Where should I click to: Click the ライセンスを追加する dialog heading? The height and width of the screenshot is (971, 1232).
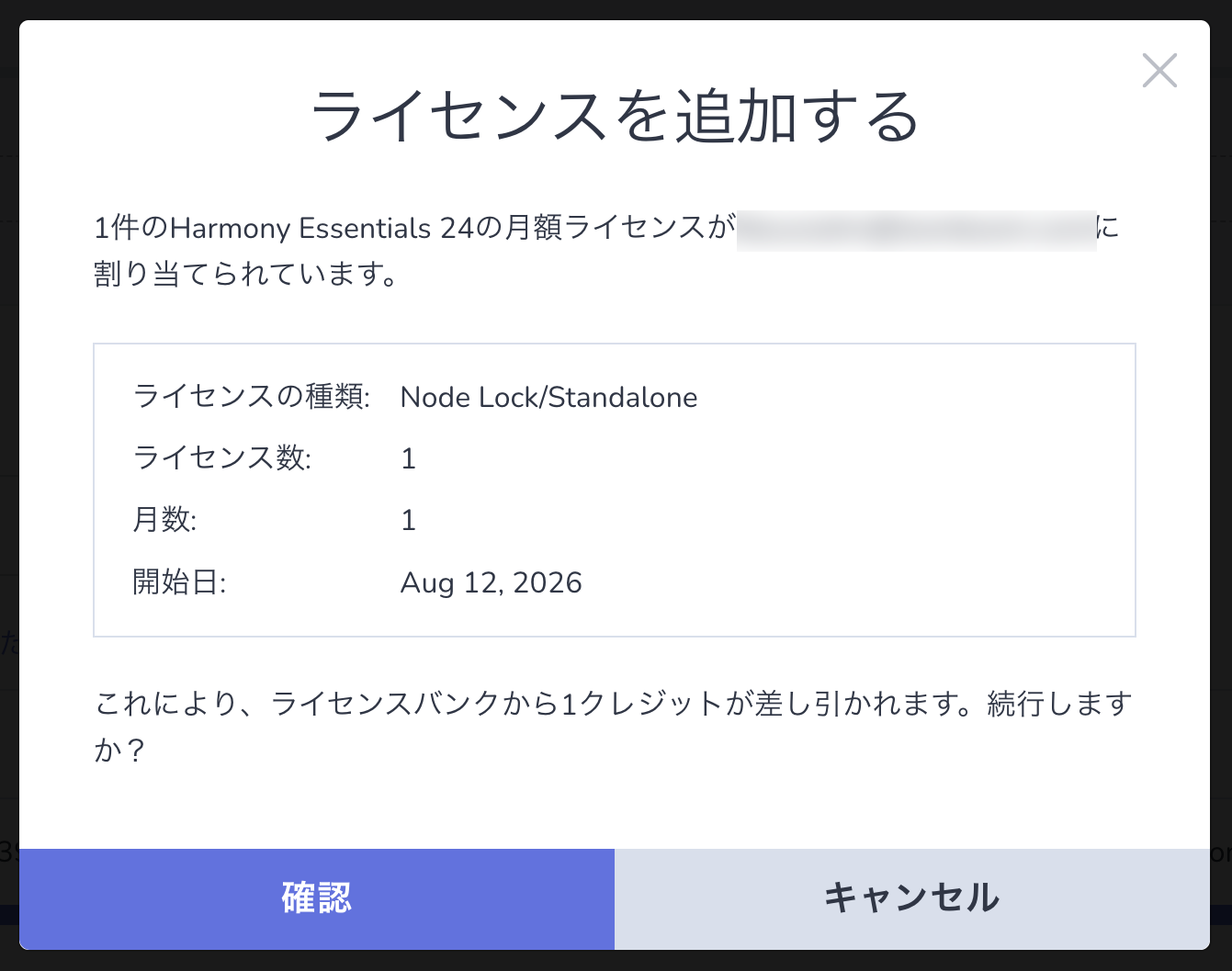pos(615,117)
